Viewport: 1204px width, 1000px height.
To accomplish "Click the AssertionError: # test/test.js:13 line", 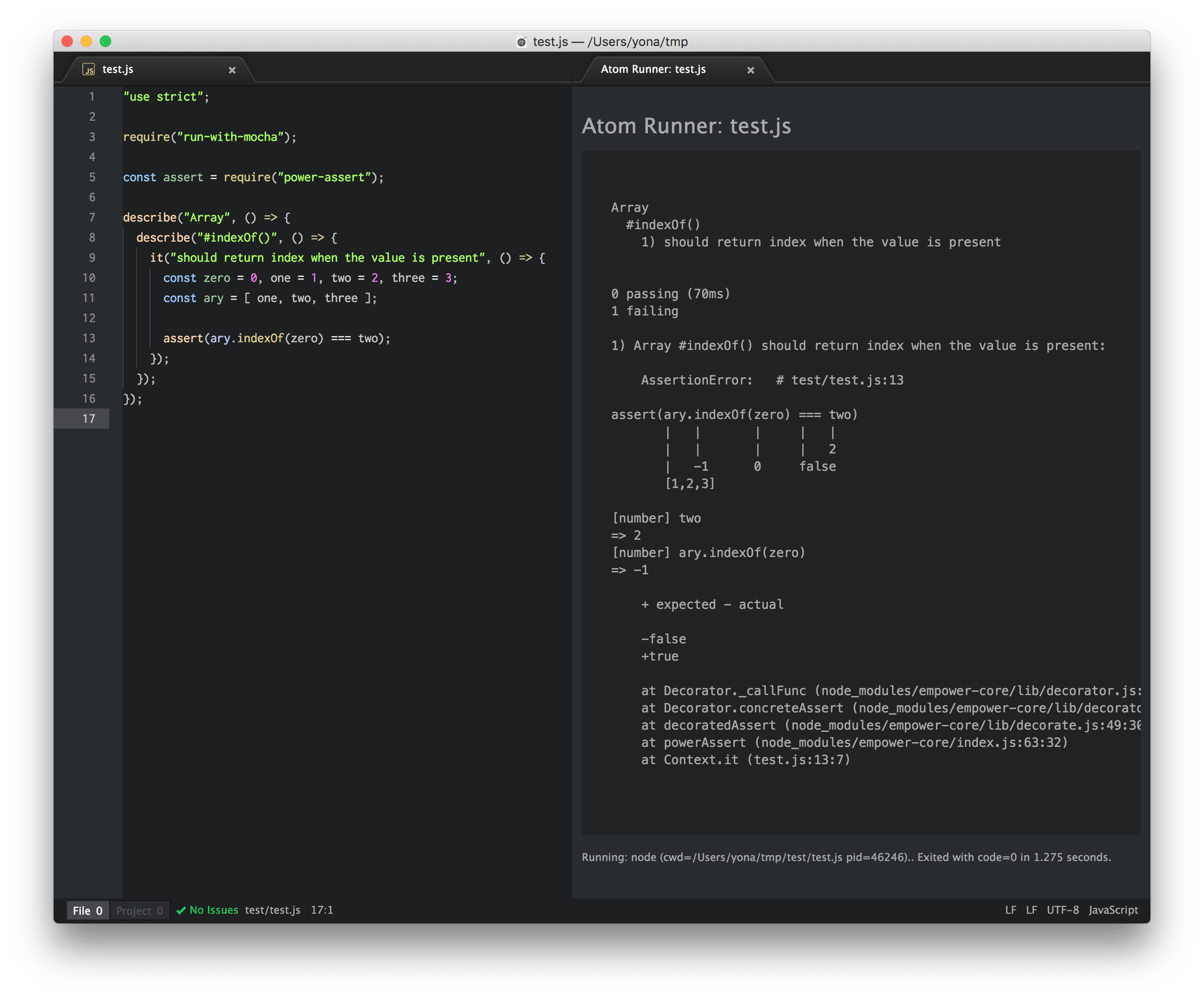I will pos(772,380).
